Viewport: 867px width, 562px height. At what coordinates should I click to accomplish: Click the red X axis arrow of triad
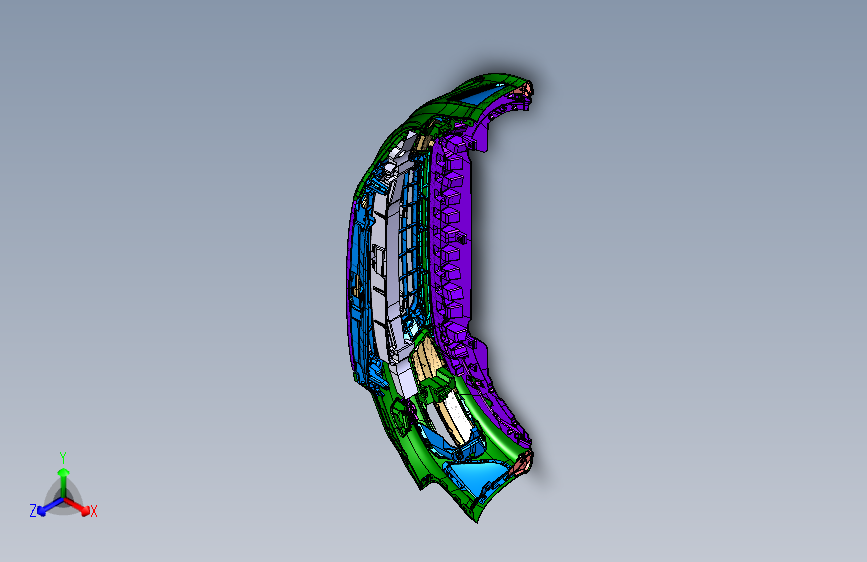tap(77, 506)
